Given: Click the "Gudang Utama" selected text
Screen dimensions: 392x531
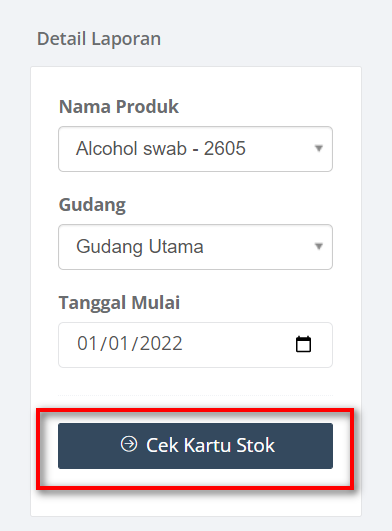Looking at the screenshot, I should pos(140,247).
